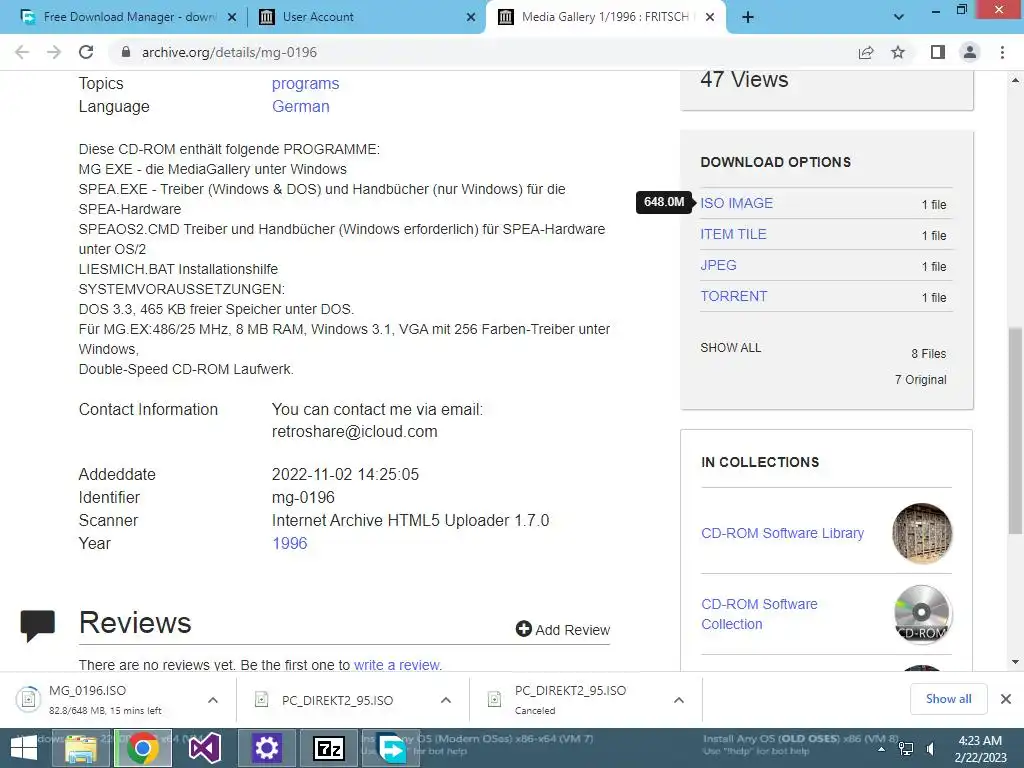The width and height of the screenshot is (1024, 768).
Task: Click Show all downloads button
Action: click(x=948, y=699)
